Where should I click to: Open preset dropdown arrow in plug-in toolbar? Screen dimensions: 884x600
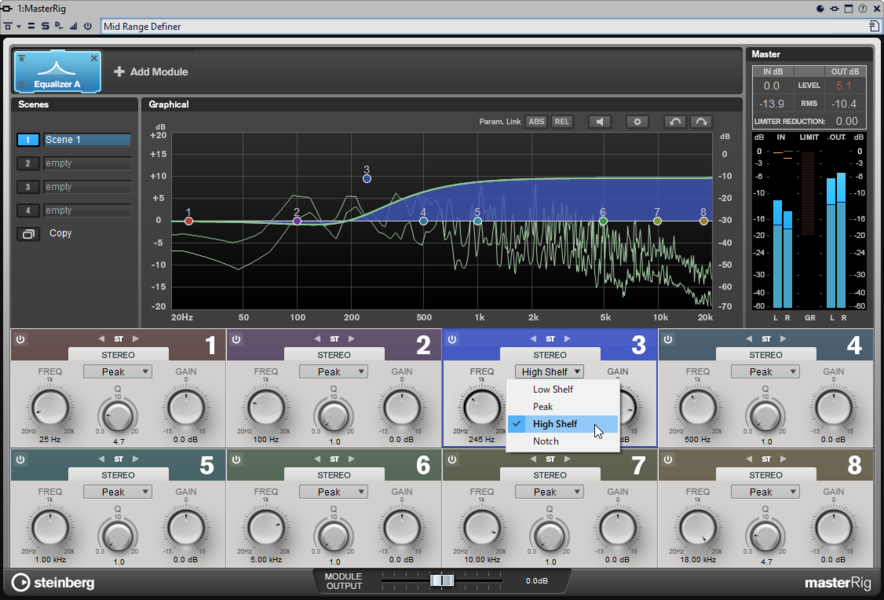point(19,26)
